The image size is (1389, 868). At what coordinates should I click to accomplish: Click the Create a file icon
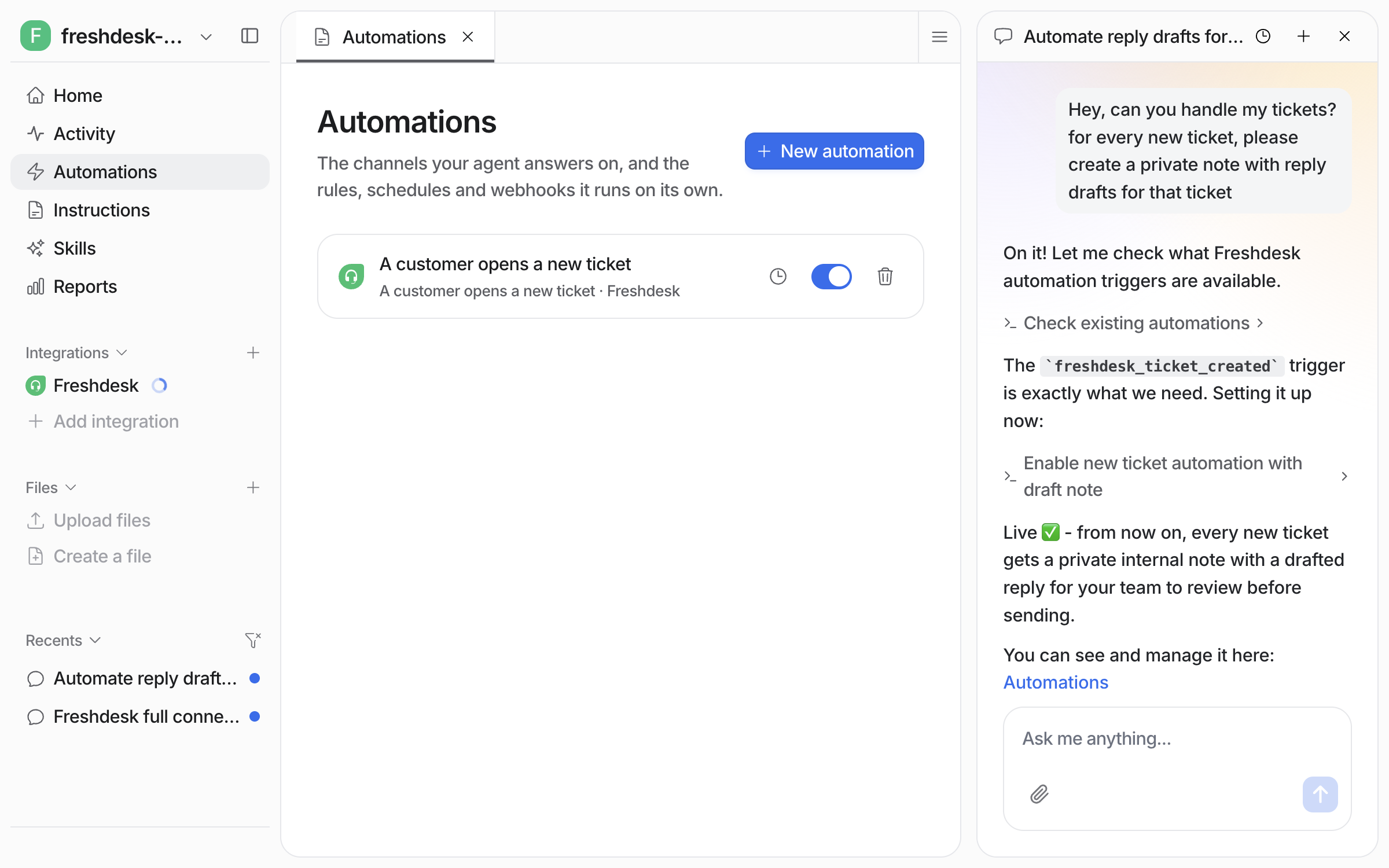[35, 556]
